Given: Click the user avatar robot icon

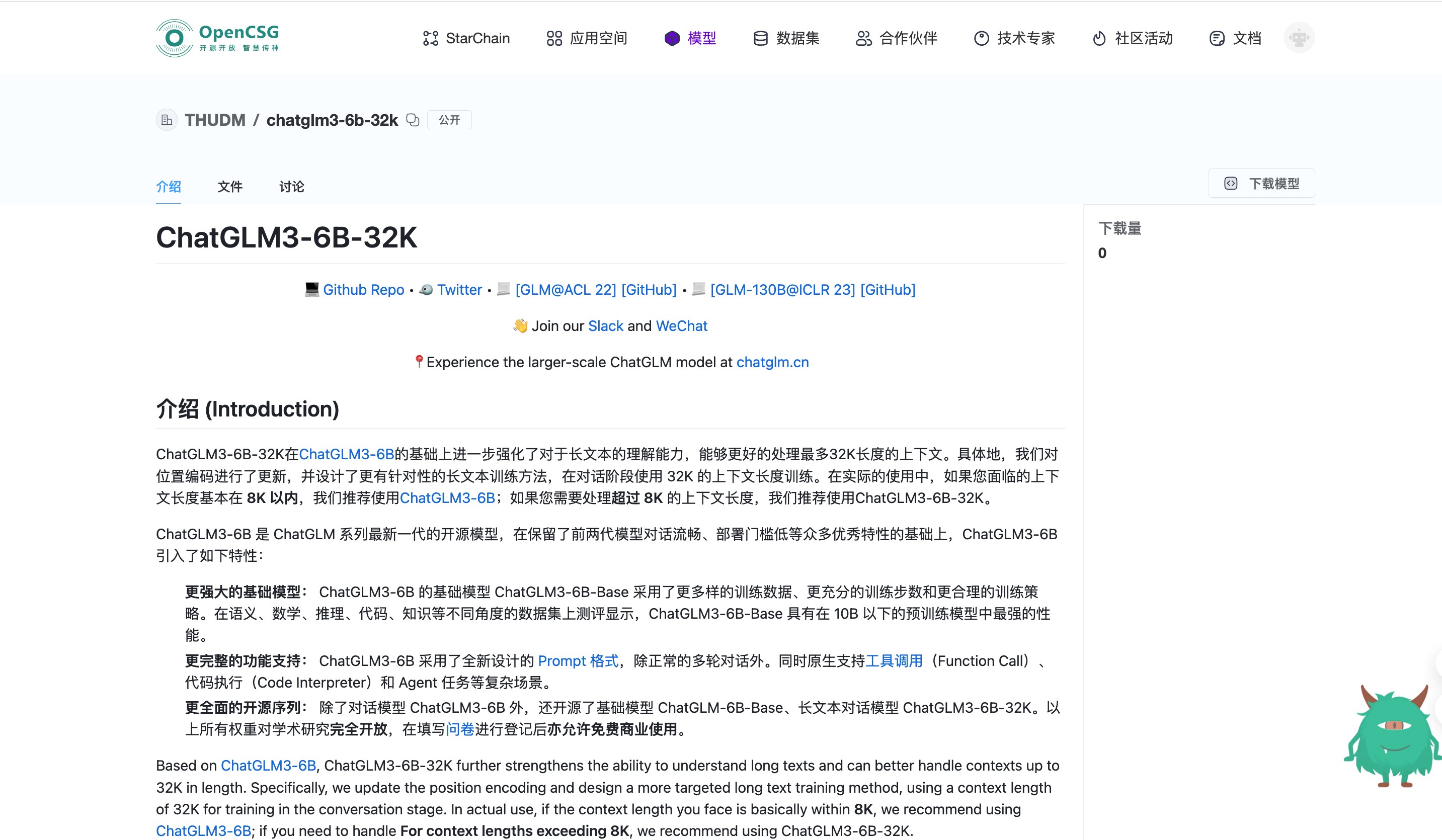Looking at the screenshot, I should 1299,38.
